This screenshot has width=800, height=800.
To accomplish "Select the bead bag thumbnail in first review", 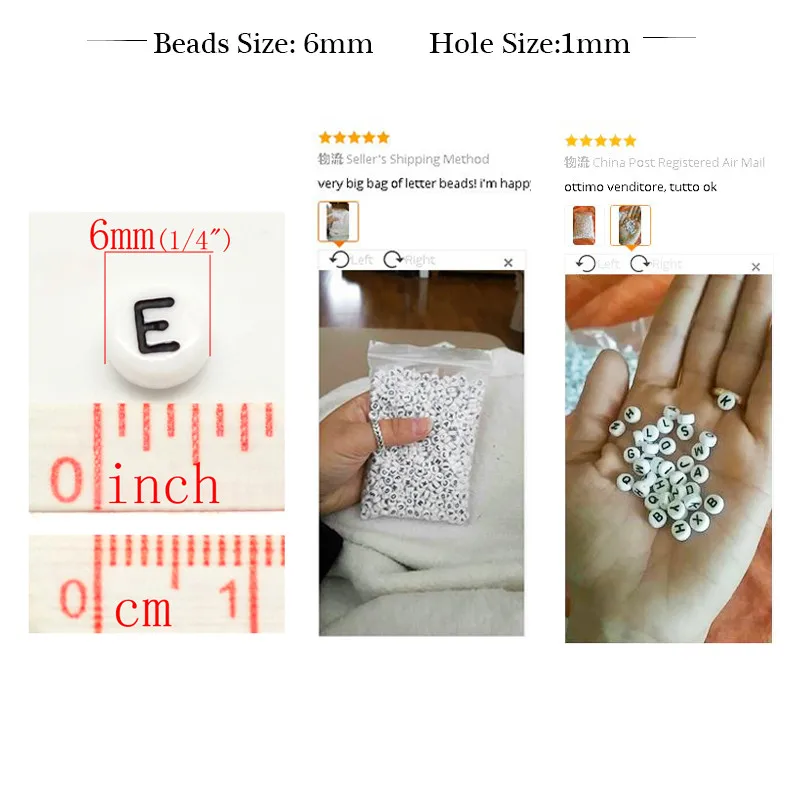I will pyautogui.click(x=338, y=221).
